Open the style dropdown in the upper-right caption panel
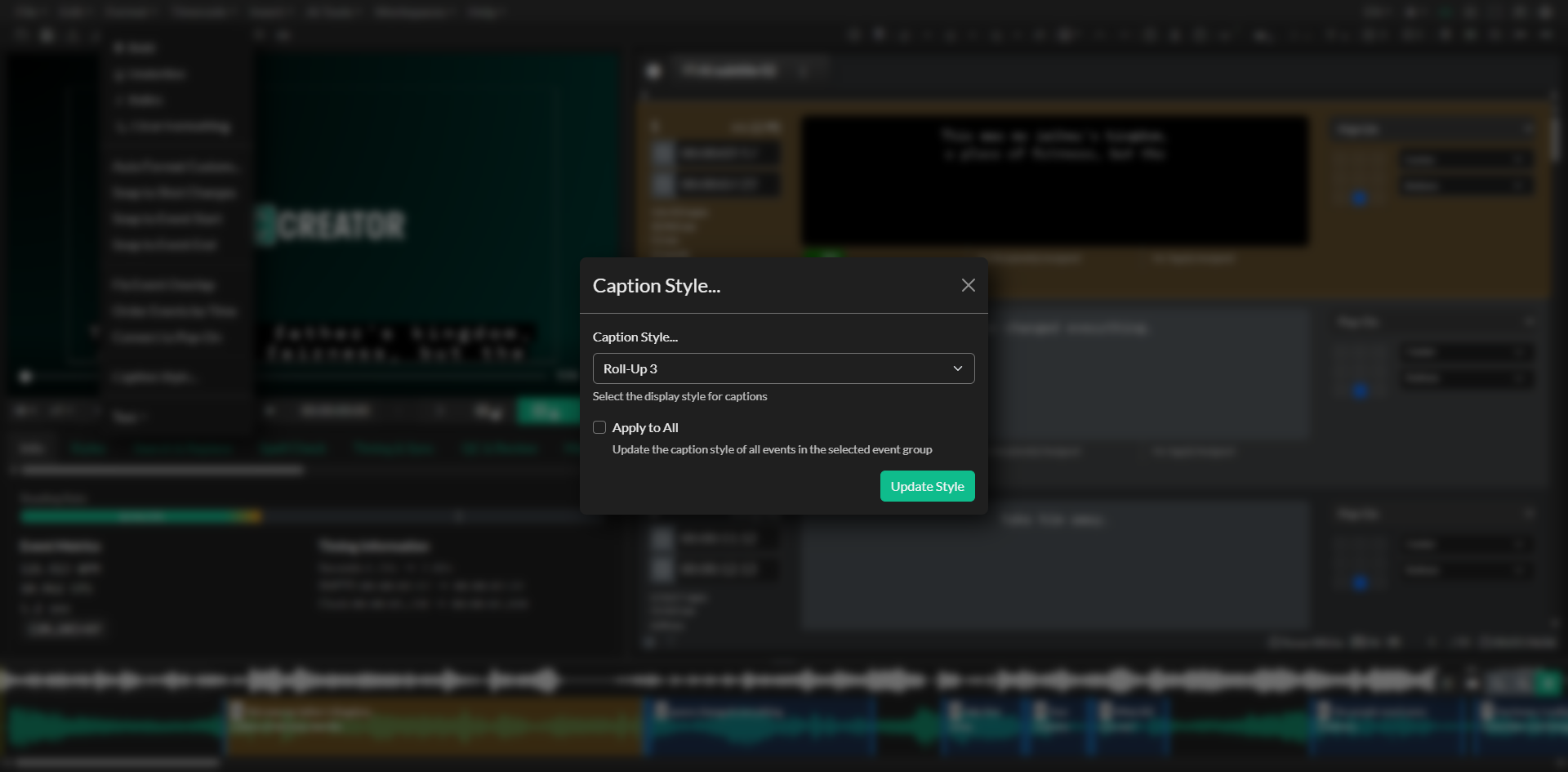The height and width of the screenshot is (772, 1568). (x=1435, y=129)
